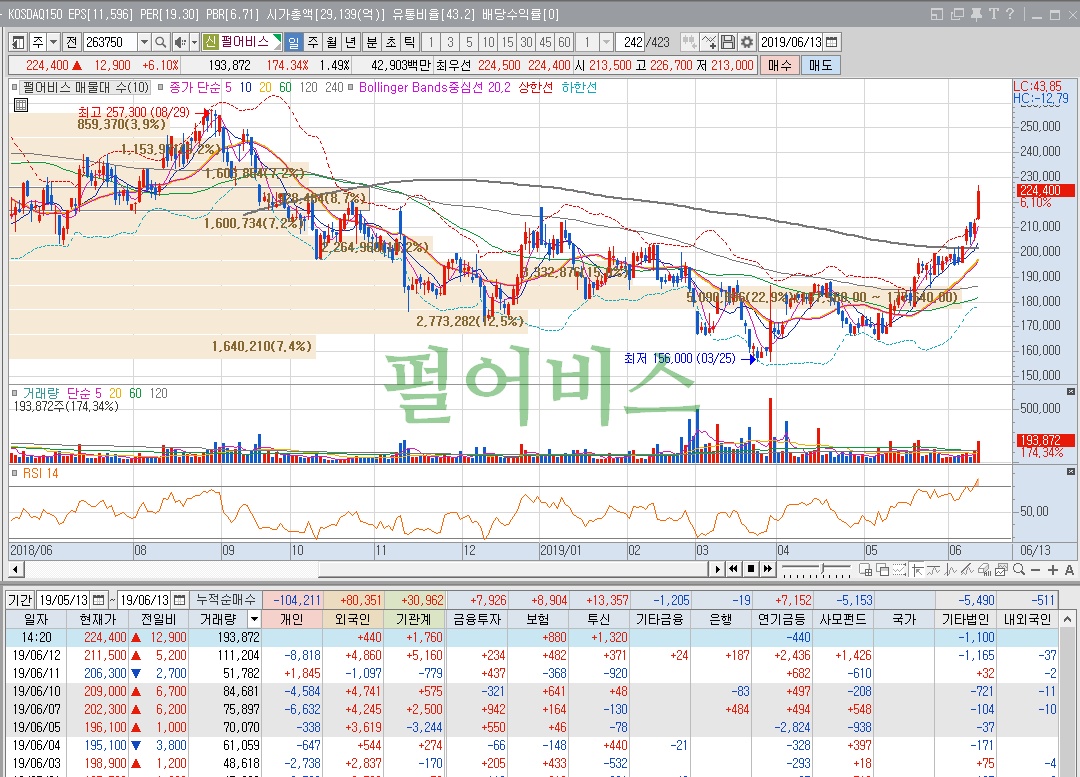Viewport: 1080px width, 777px height.
Task: Click the stock search magnifier icon
Action: 160,42
